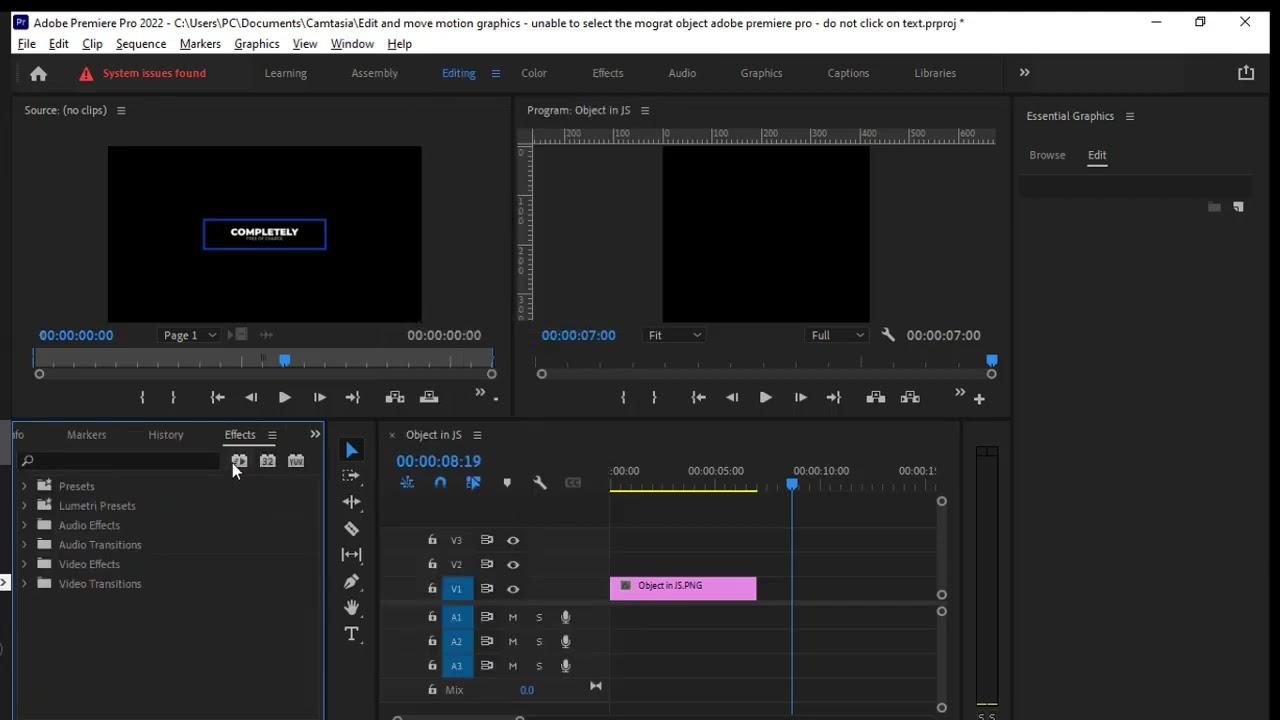Click the Export share icon
This screenshot has height=720, width=1280.
coord(1245,72)
